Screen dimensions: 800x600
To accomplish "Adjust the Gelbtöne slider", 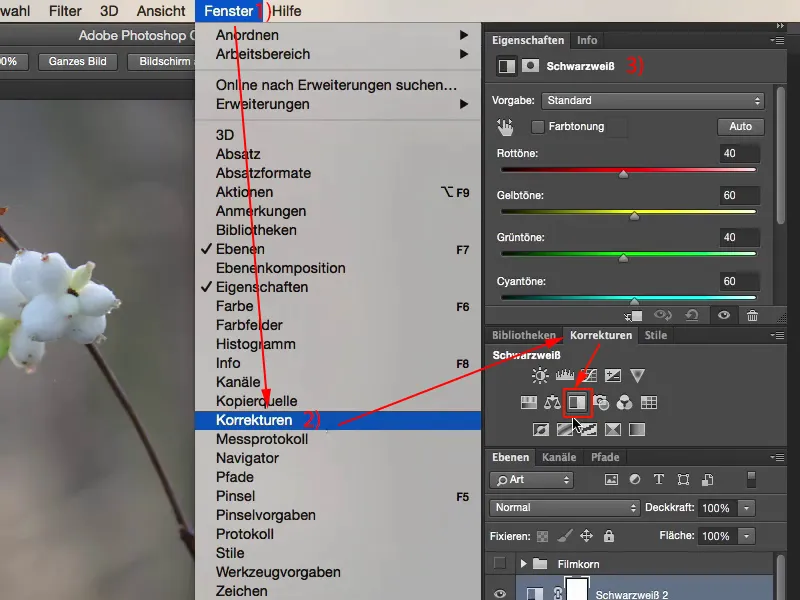I will tap(634, 216).
